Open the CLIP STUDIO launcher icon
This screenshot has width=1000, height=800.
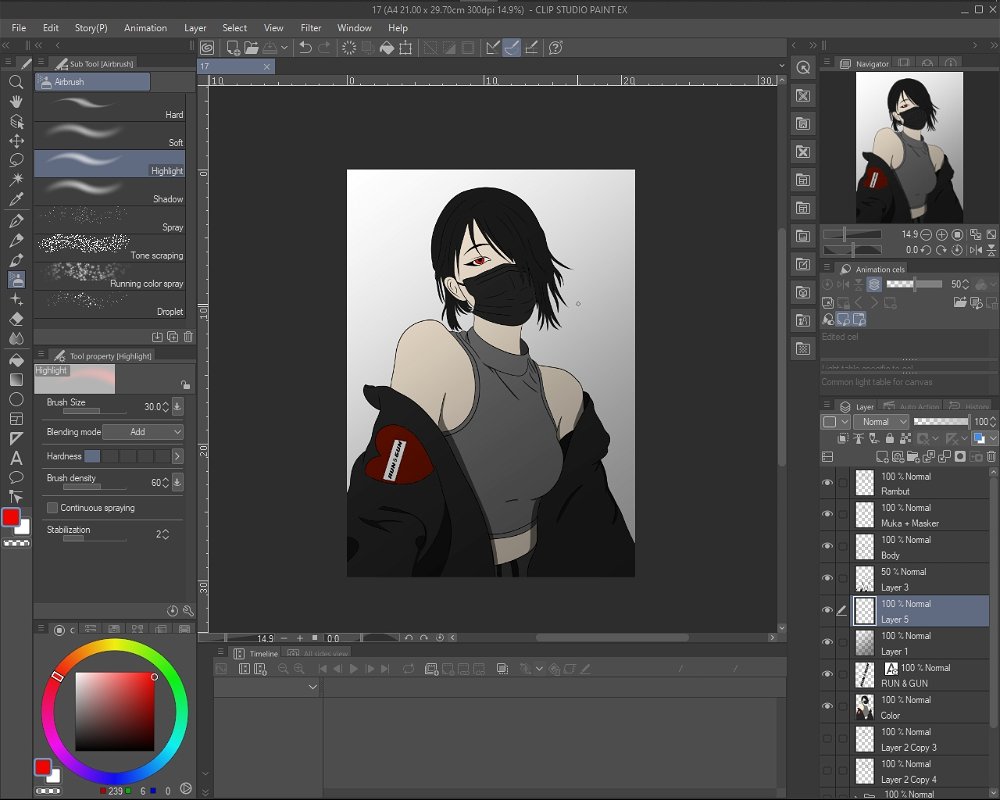click(207, 48)
